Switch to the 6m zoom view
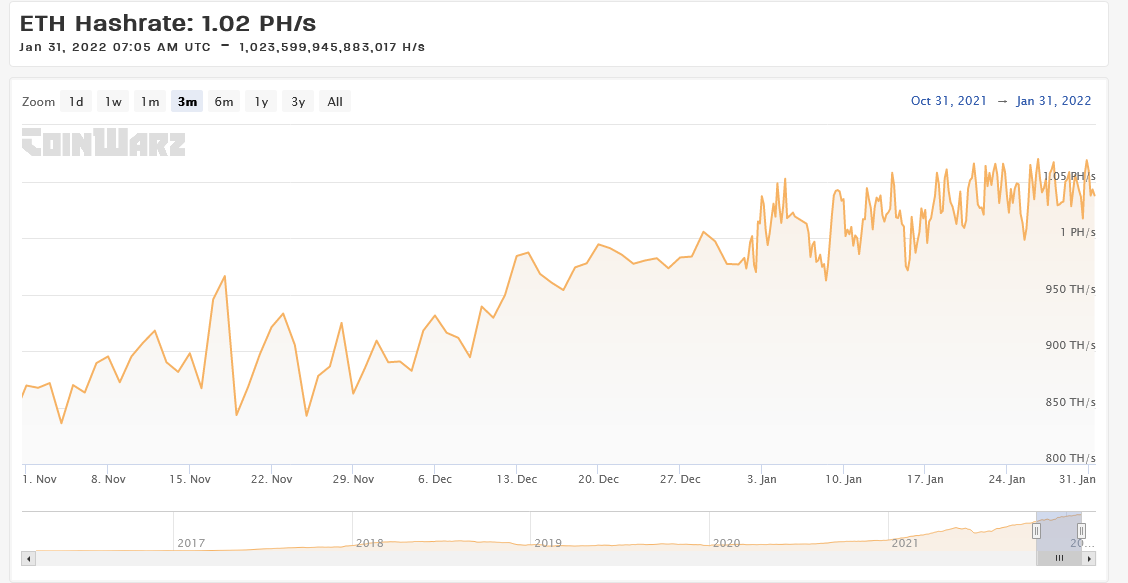 click(223, 101)
